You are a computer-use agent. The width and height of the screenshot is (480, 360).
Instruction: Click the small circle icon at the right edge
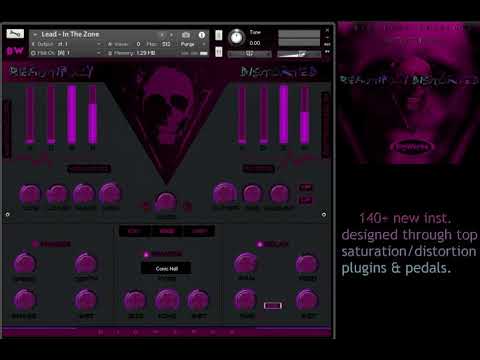pyautogui.click(x=324, y=214)
